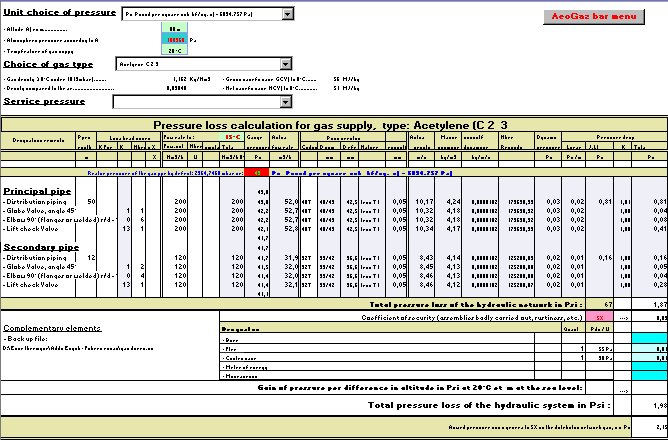Click Gain of pressure per altitude label
The width and height of the screenshot is (668, 440).
pos(420,388)
